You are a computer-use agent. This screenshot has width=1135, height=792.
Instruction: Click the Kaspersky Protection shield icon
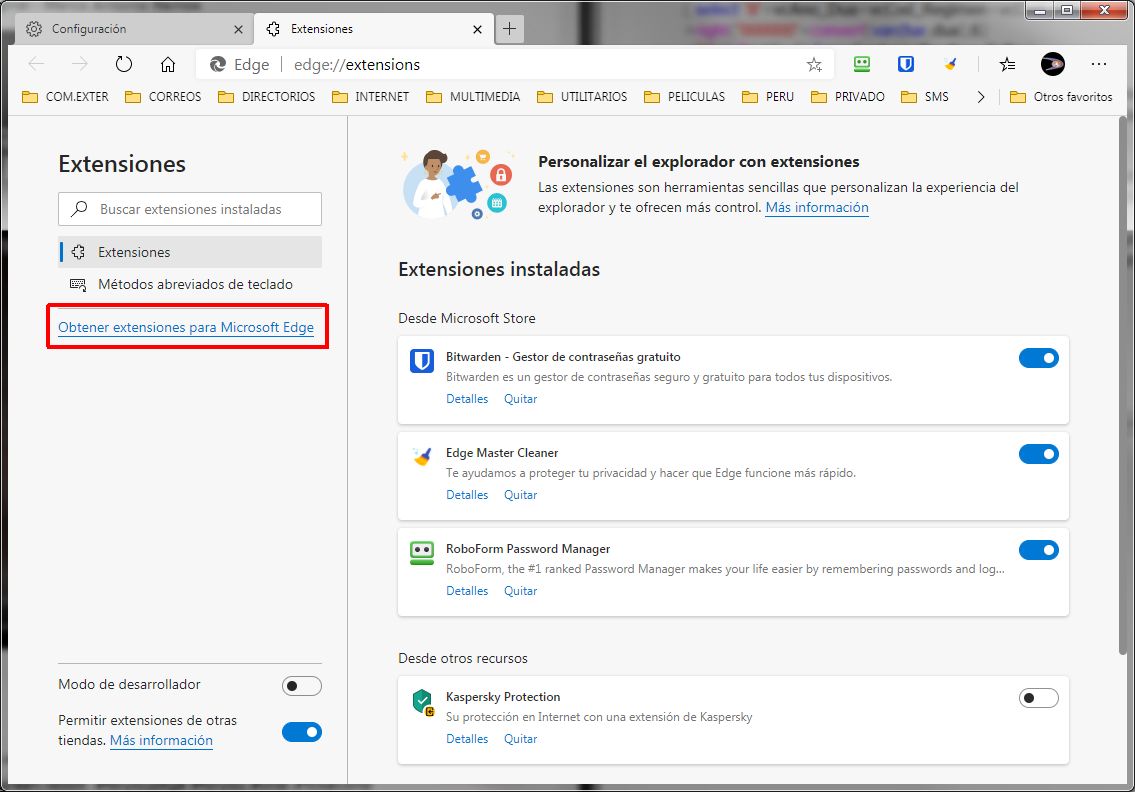[423, 702]
